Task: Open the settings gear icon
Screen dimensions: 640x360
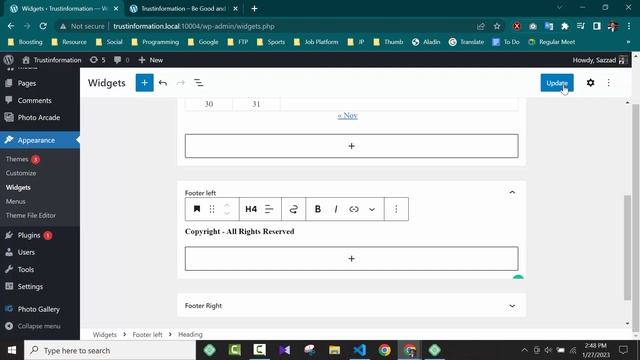Action: point(590,83)
